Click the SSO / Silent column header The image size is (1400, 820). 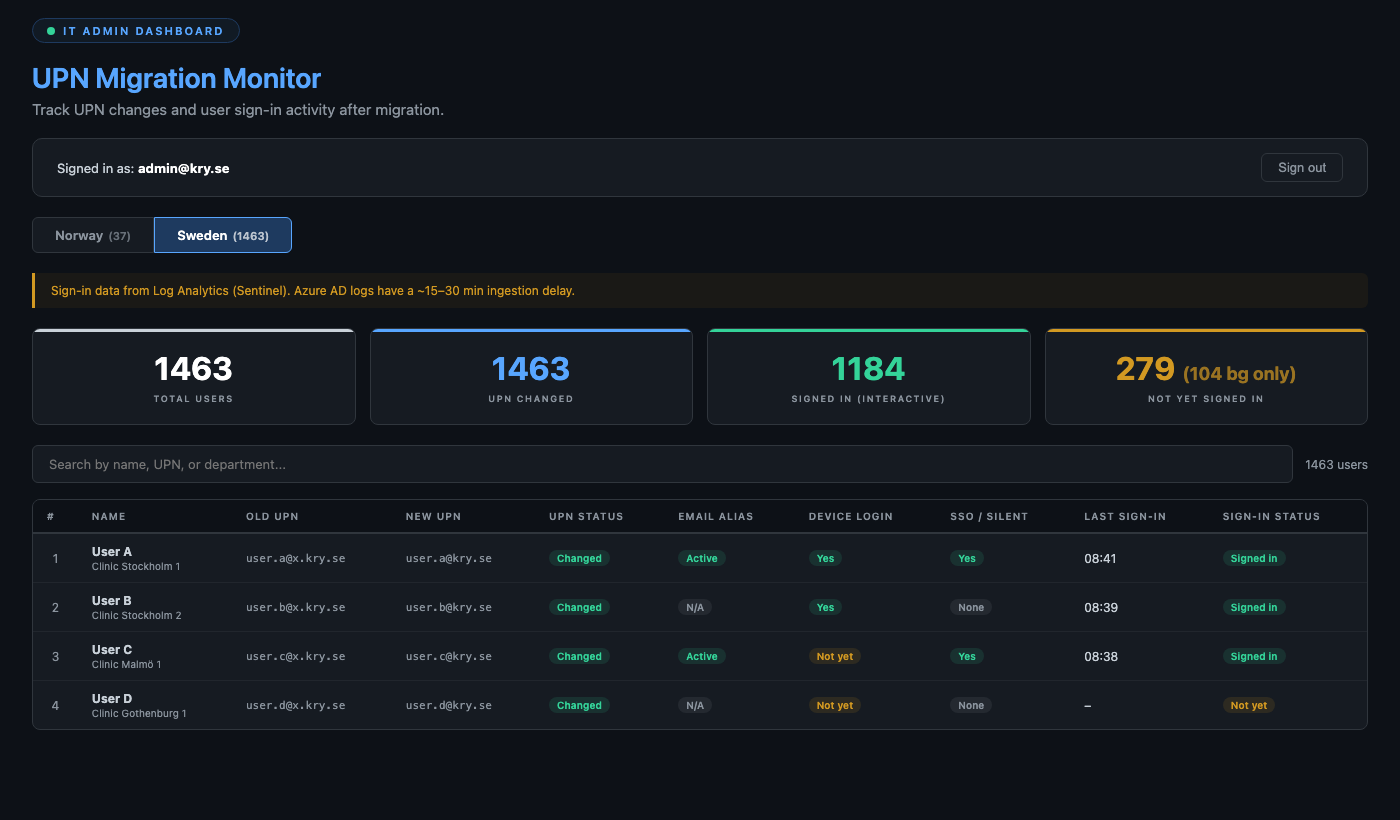989,517
